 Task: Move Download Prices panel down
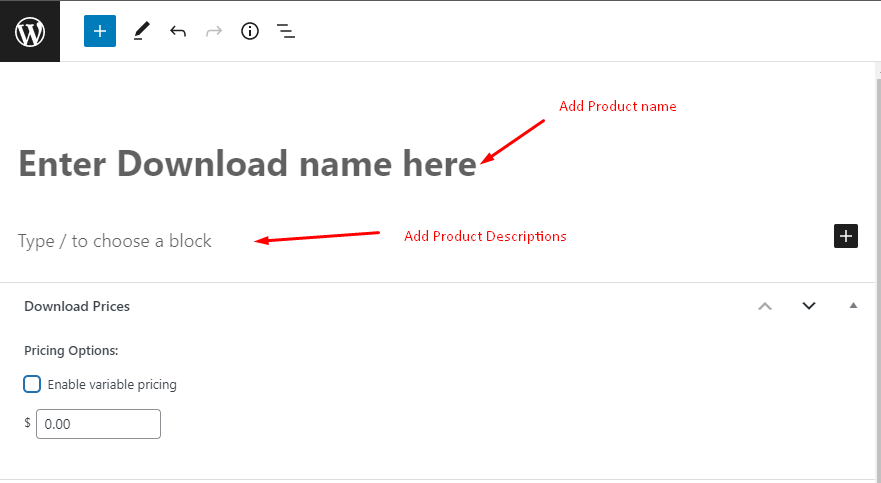809,306
